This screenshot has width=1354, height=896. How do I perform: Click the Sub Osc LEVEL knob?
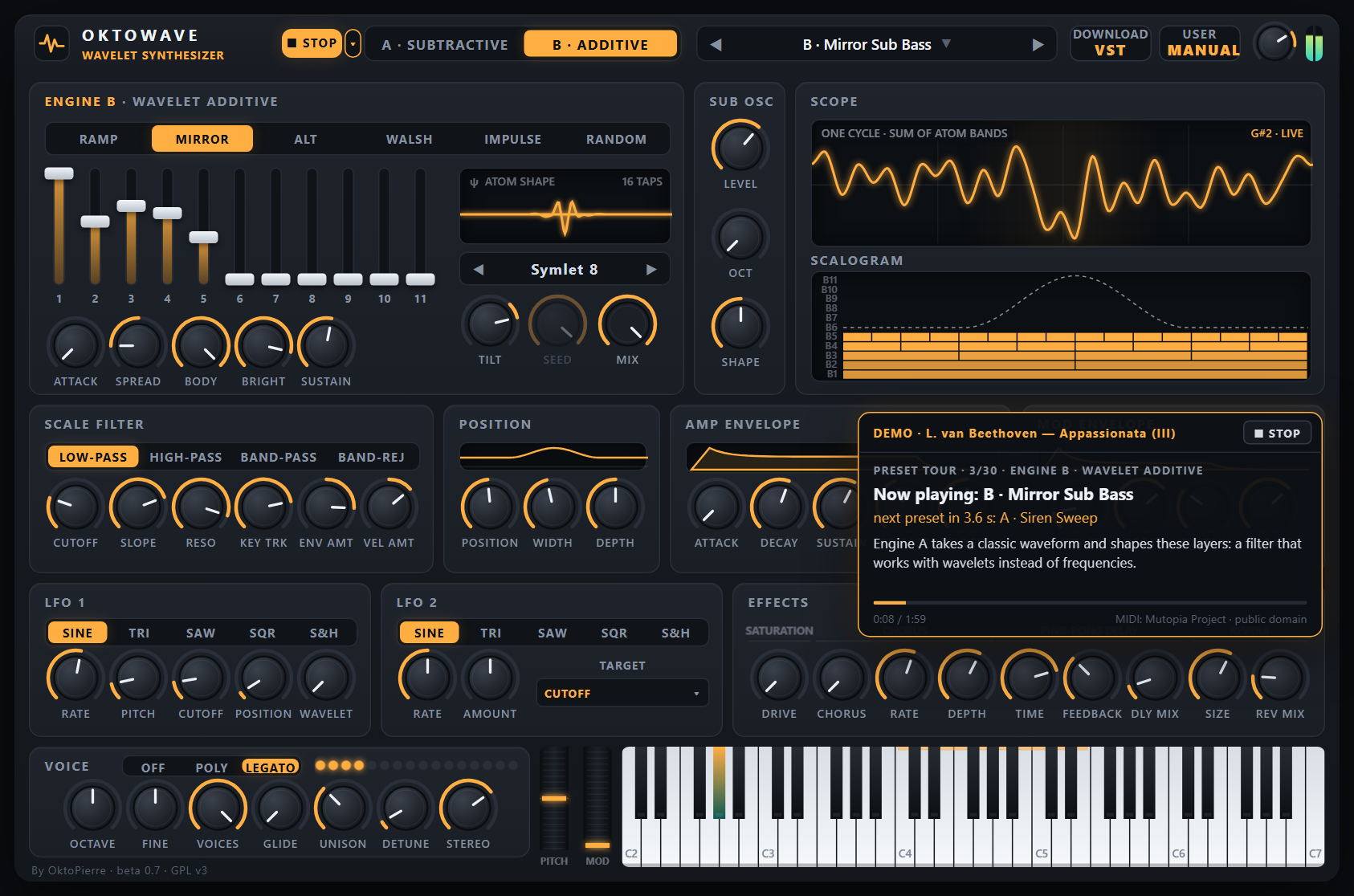coord(740,147)
